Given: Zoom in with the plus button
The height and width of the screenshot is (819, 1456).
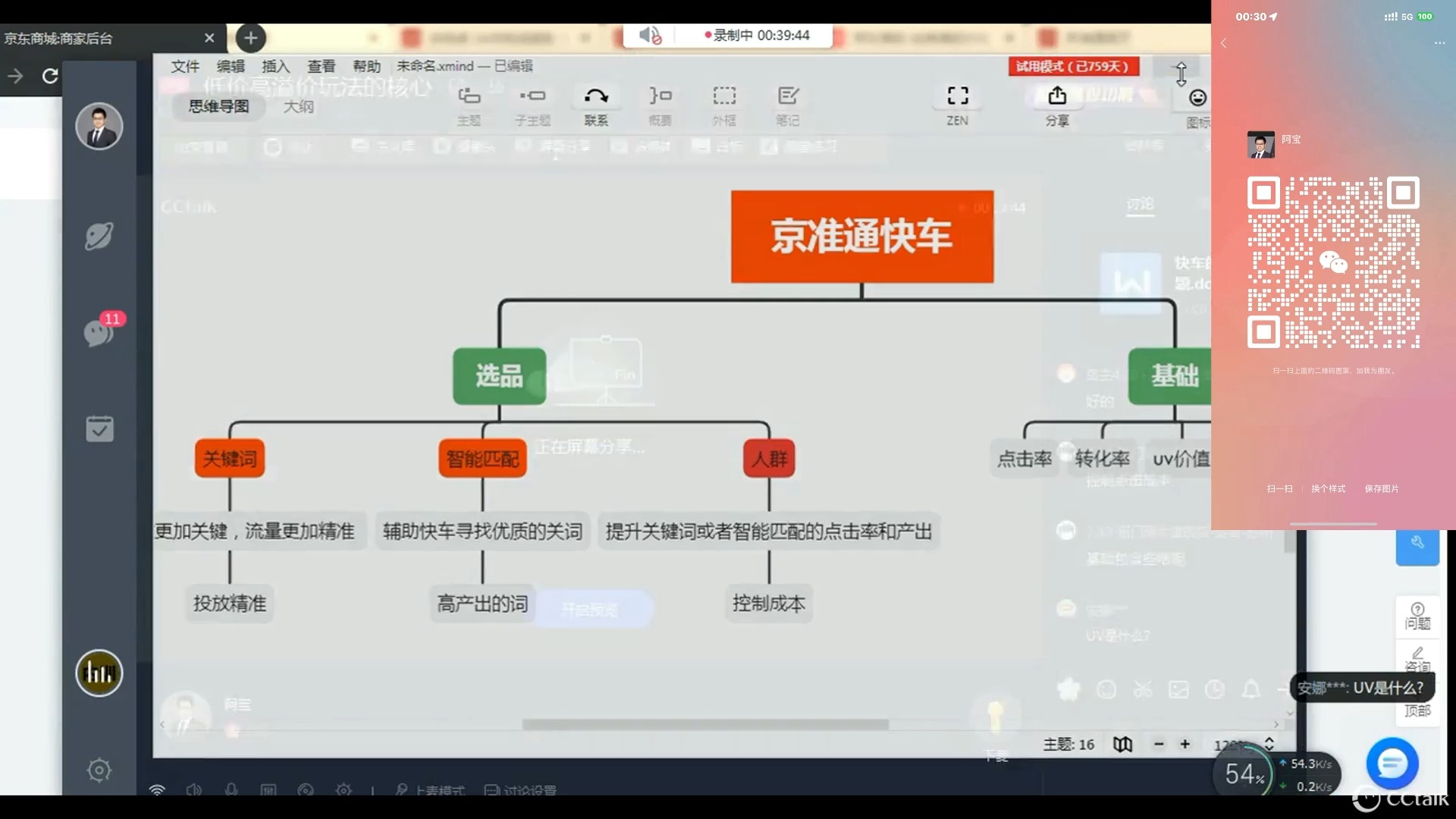Looking at the screenshot, I should (1185, 744).
